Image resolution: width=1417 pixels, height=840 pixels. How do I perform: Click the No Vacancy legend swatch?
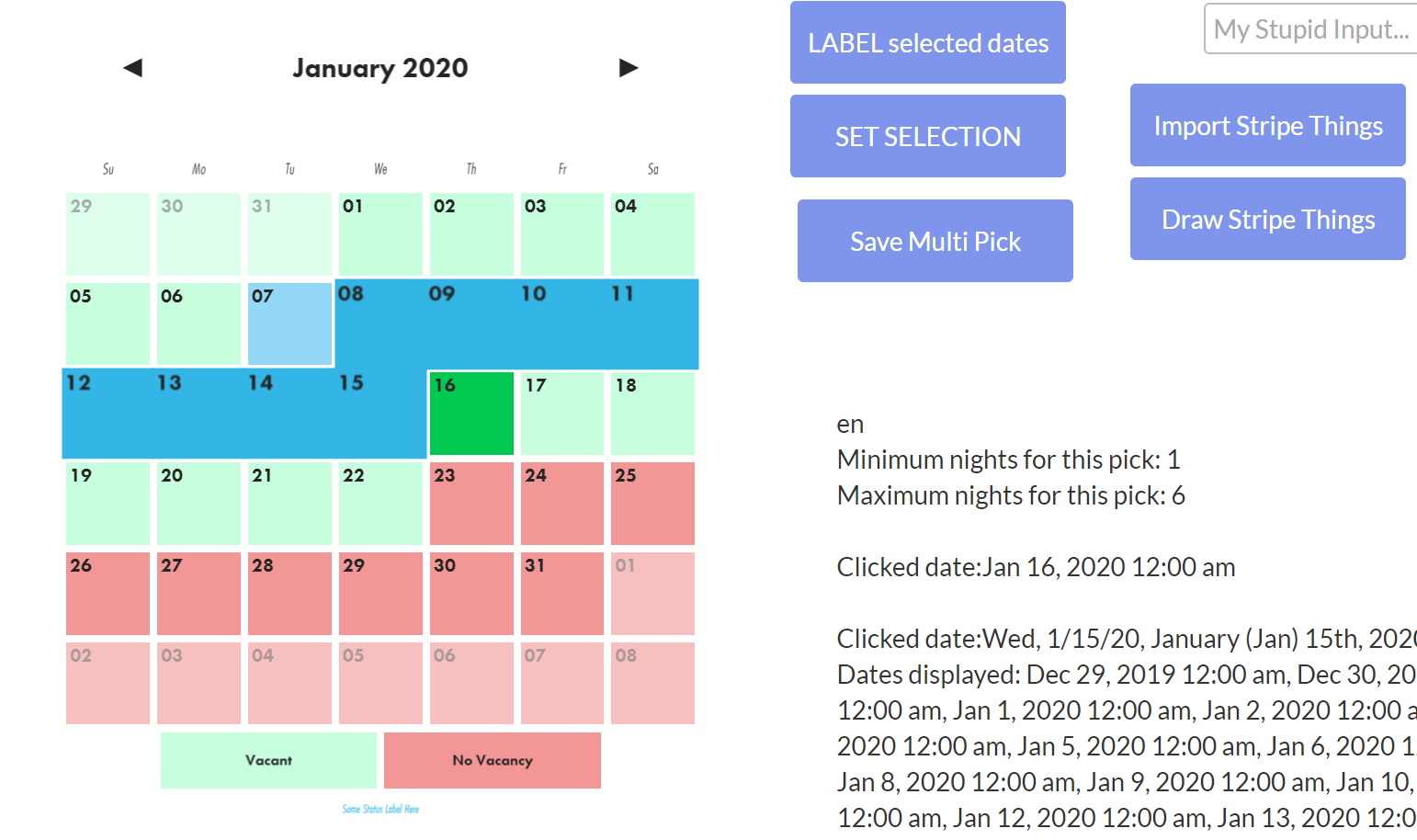(493, 760)
